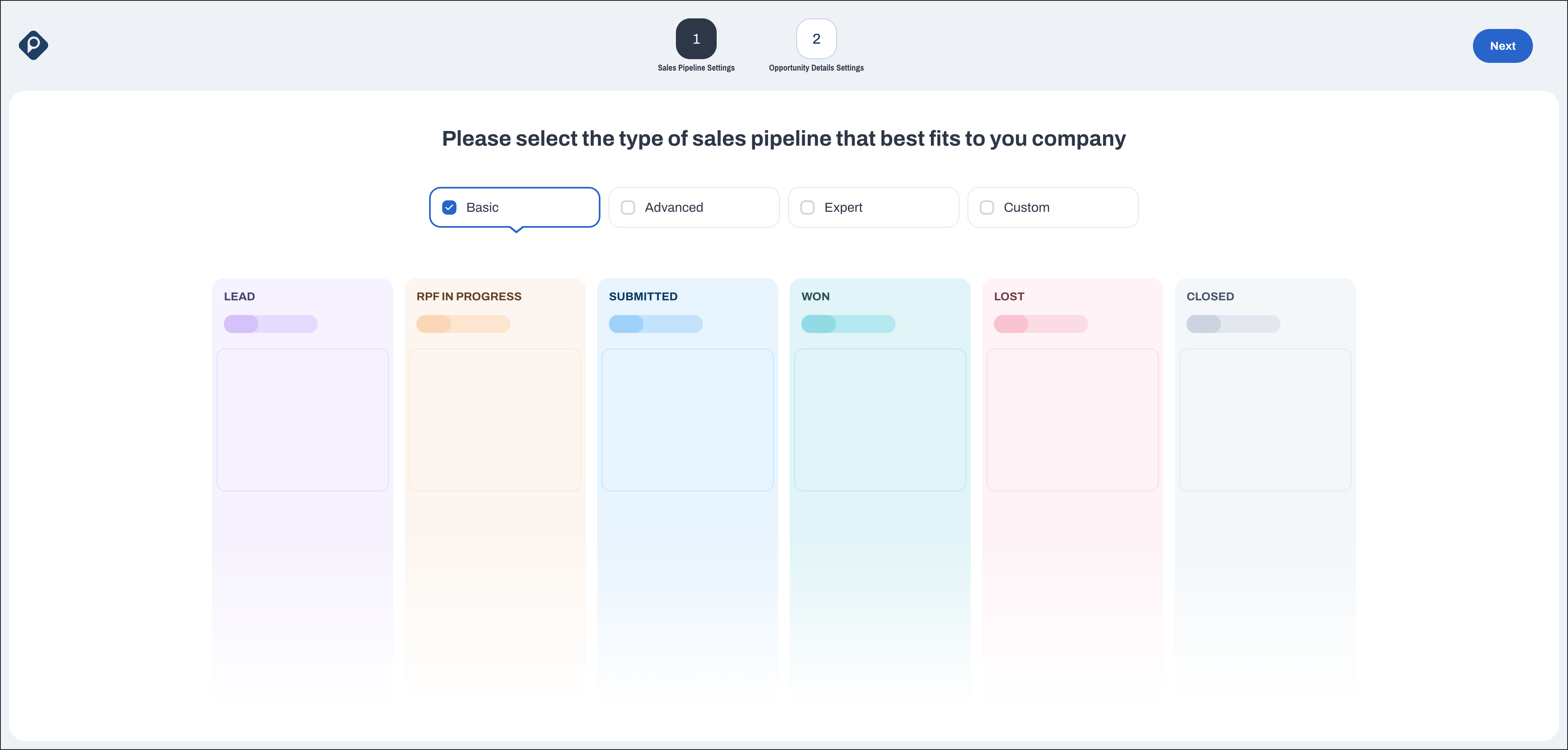This screenshot has height=750, width=1568.
Task: Select step 1 Sales Pipeline Settings
Action: (696, 38)
